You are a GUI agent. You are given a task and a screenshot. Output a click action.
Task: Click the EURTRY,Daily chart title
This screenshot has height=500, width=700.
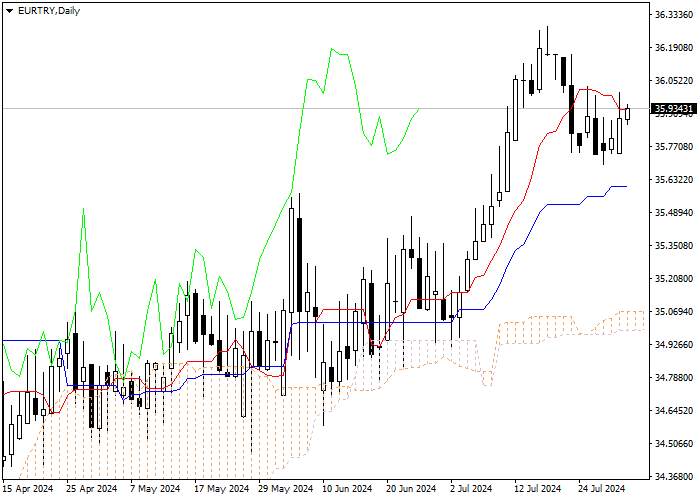click(x=49, y=11)
